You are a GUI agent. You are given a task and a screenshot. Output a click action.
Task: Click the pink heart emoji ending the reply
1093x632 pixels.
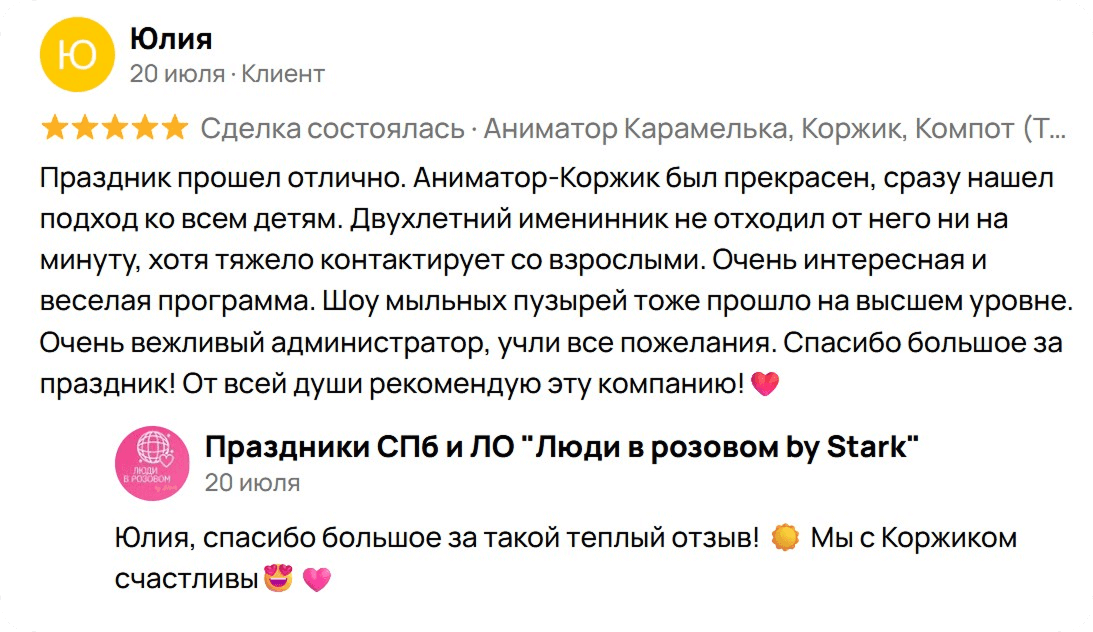316,579
